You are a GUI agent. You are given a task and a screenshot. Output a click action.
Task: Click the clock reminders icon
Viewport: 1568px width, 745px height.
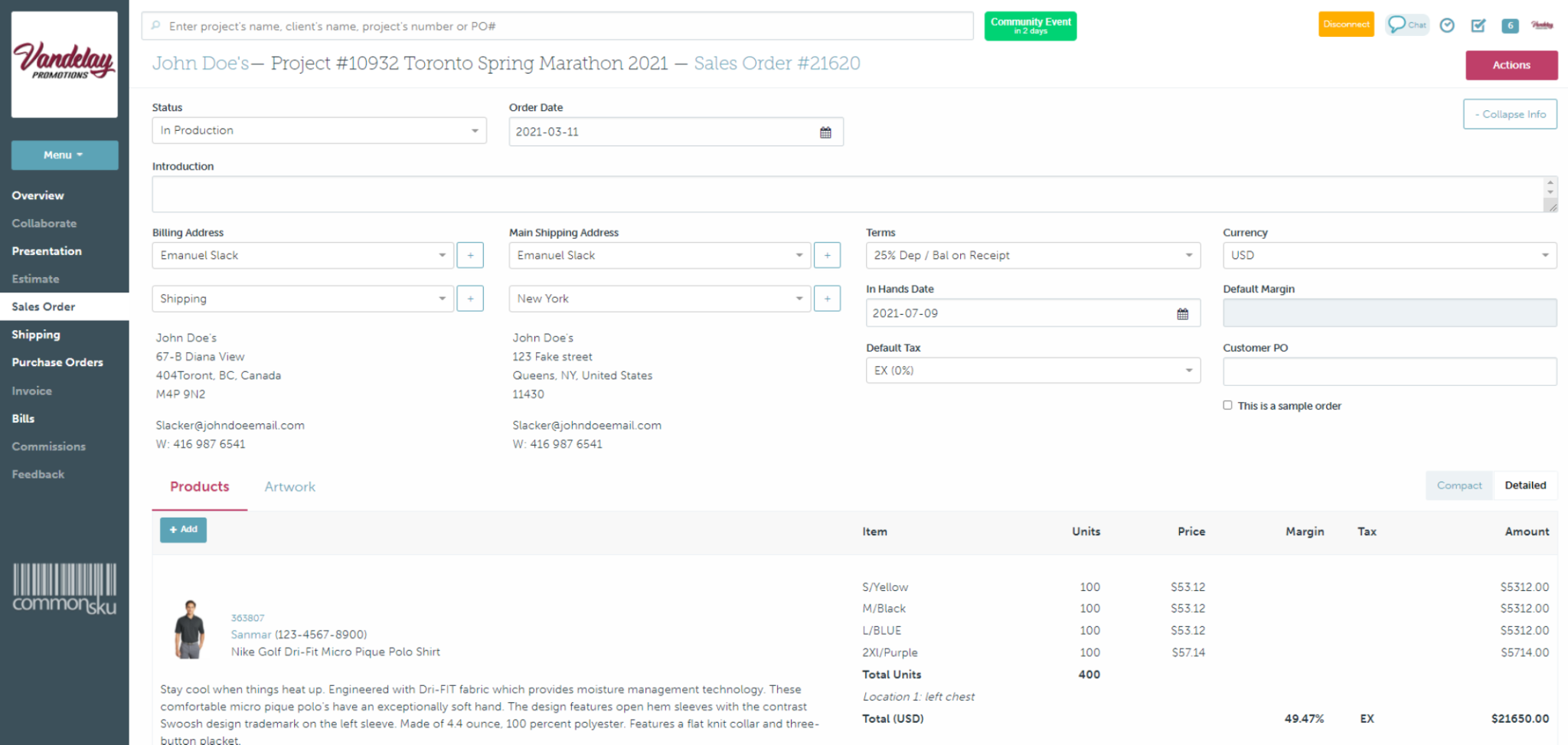[1447, 25]
